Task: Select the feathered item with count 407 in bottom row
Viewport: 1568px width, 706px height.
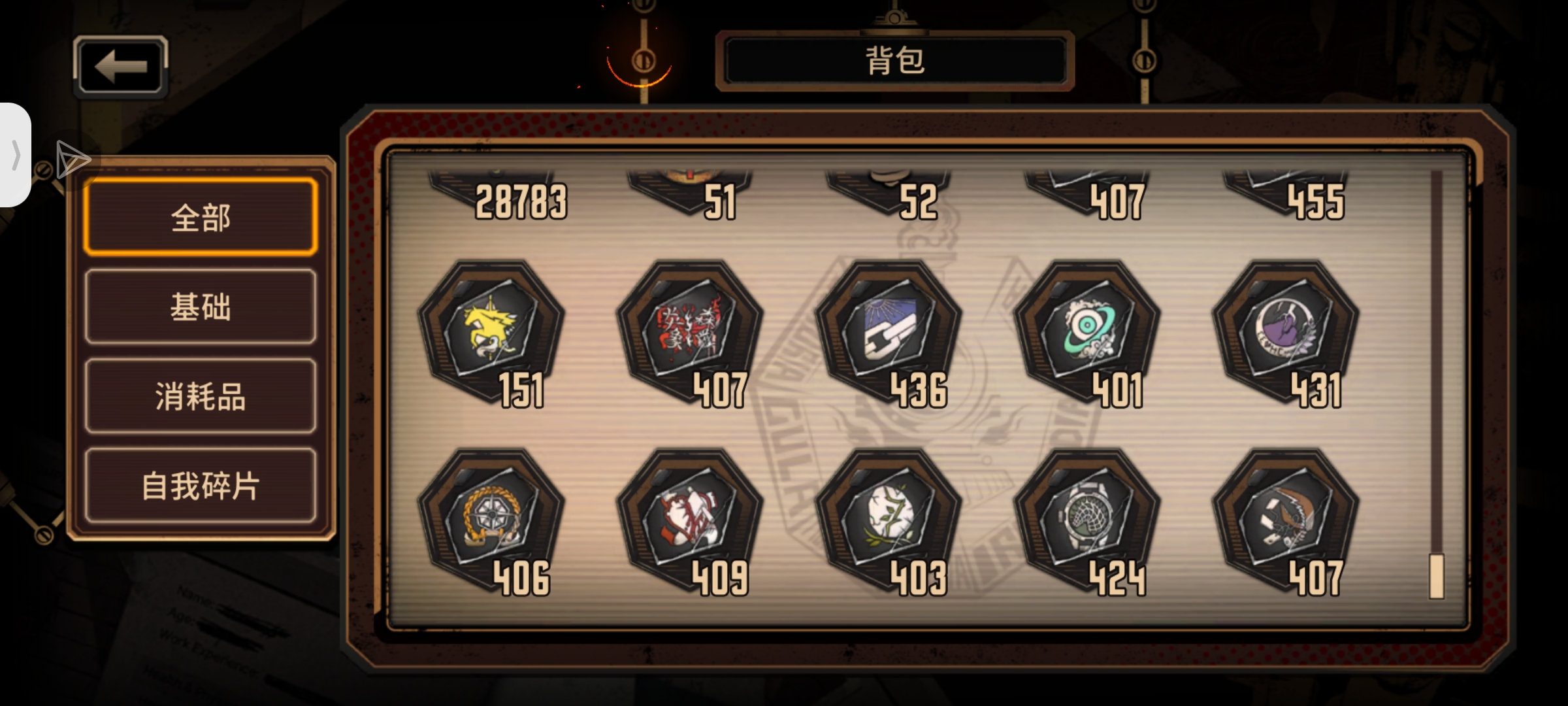Action: [1286, 520]
